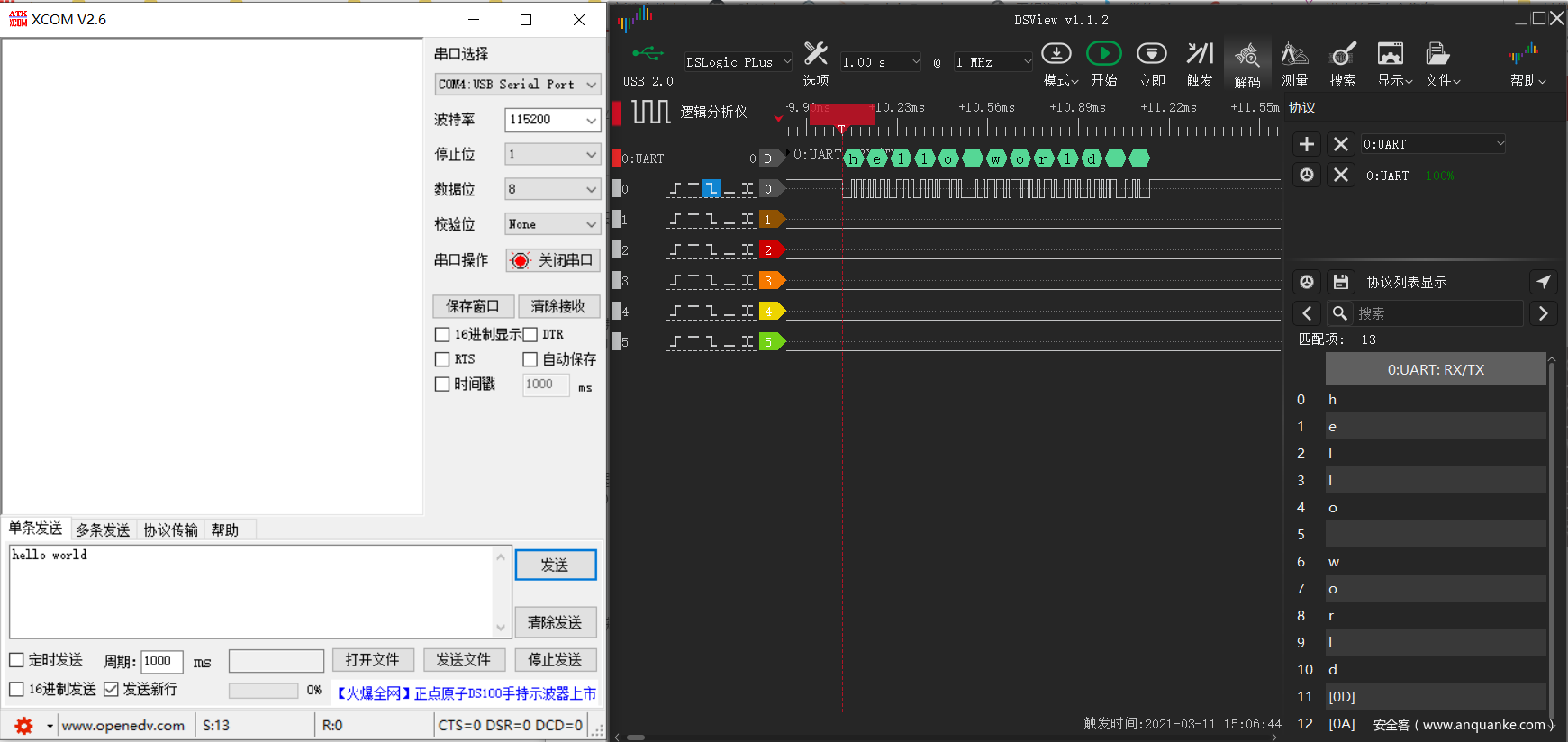The image size is (1568, 742).
Task: Click the orange channel 3 color marker
Action: [x=770, y=281]
